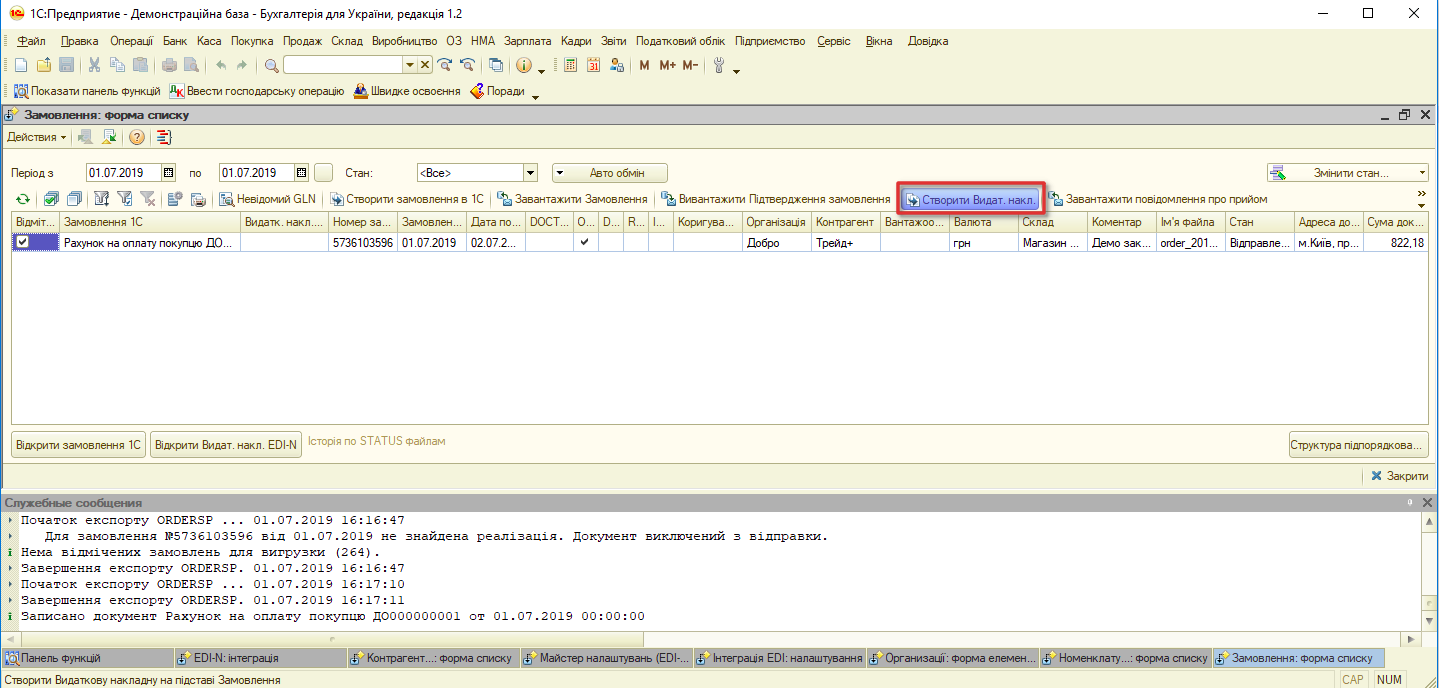This screenshot has width=1439, height=688.
Task: Switch to EDI-N: інтеграція window tab
Action: [x=259, y=658]
